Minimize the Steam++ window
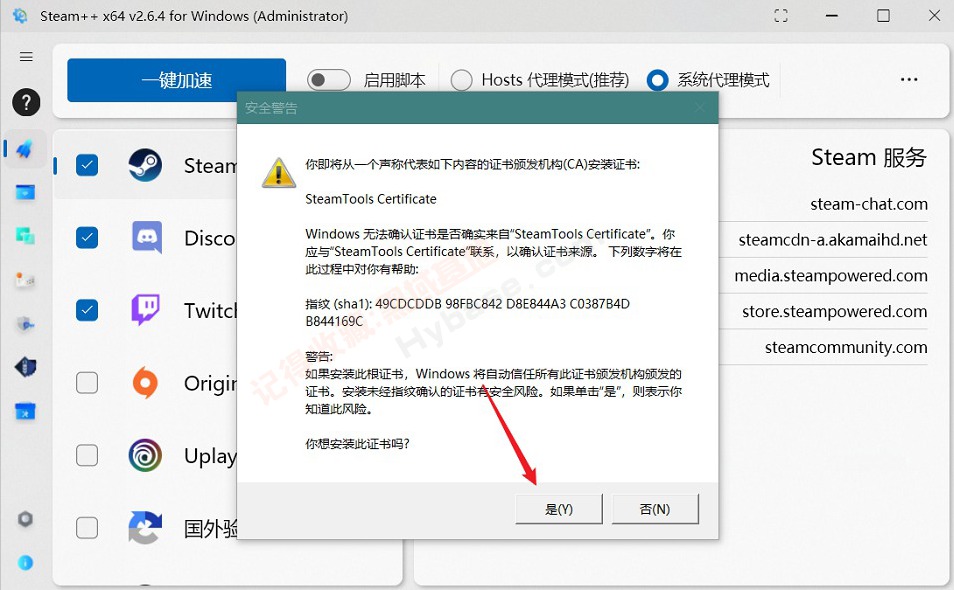This screenshot has height=590, width=954. [832, 16]
